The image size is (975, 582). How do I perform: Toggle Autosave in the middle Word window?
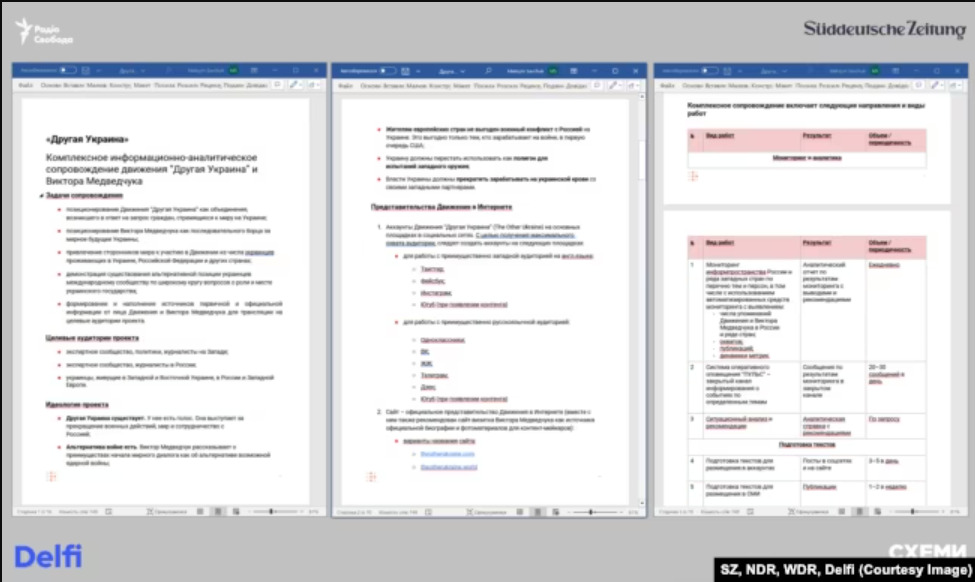387,71
